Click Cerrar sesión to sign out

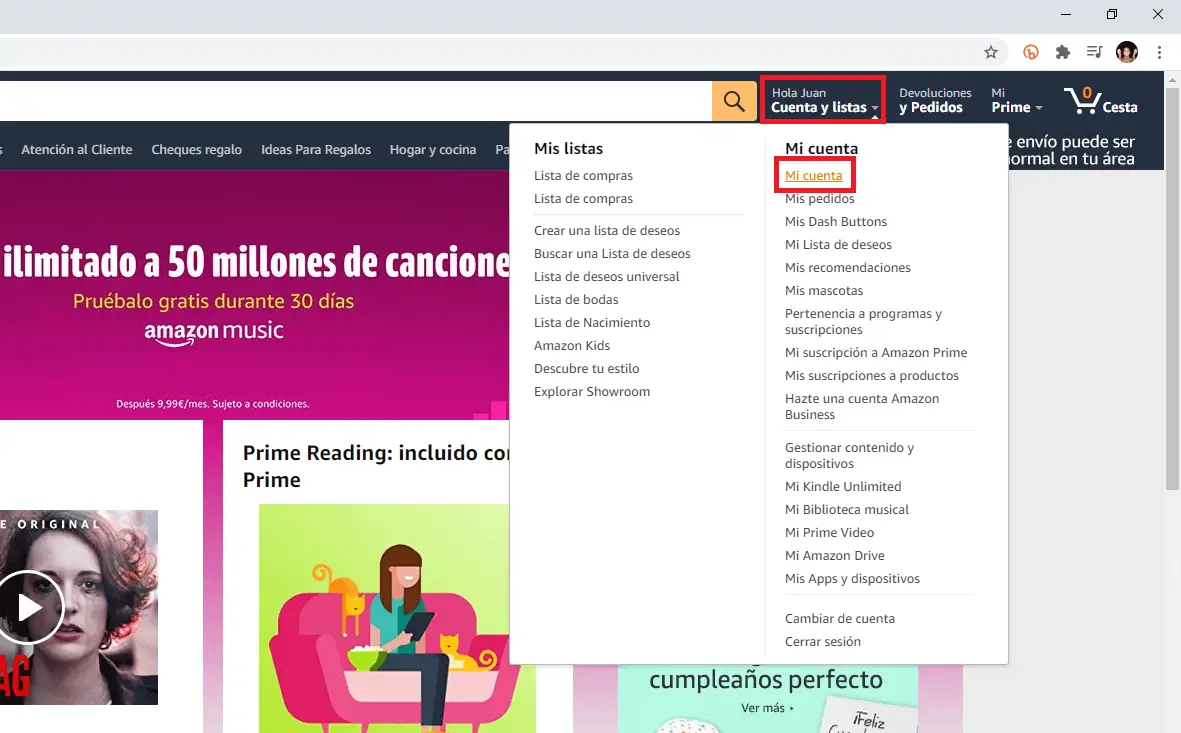(822, 642)
